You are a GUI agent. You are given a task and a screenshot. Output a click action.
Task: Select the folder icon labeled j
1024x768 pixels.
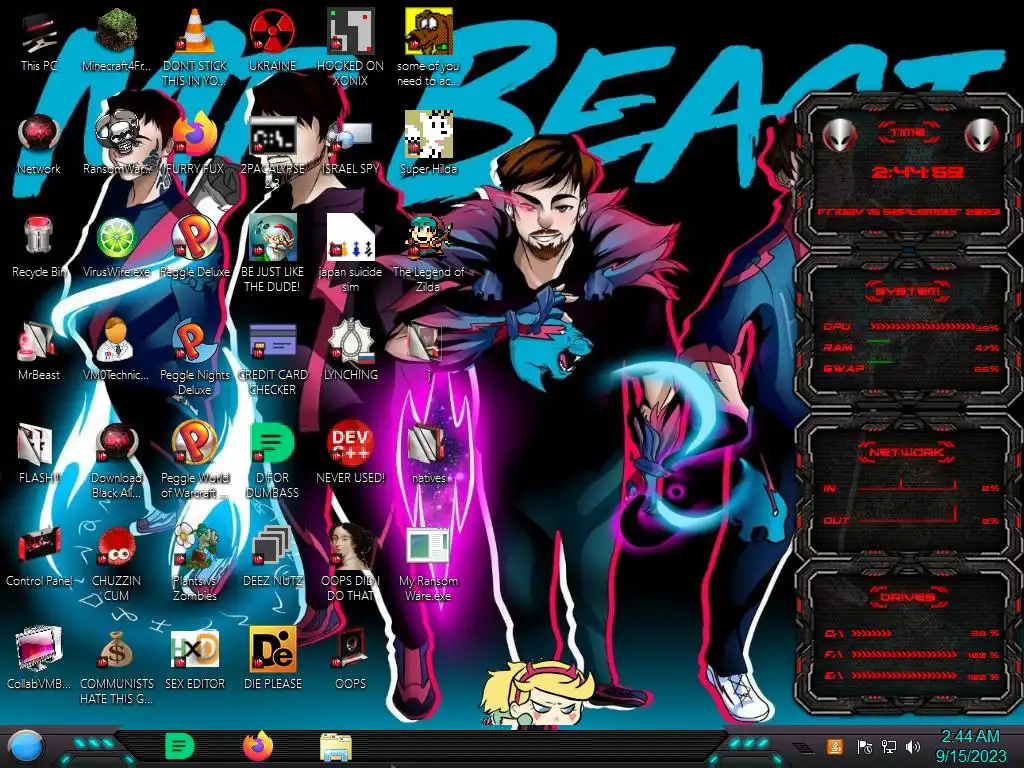(426, 341)
